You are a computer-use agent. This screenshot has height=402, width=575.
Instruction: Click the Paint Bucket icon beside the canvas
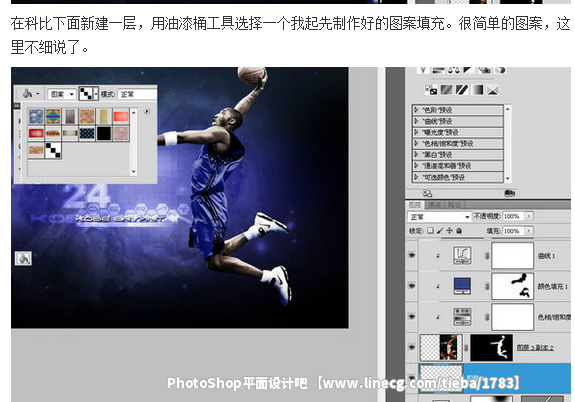tap(23, 259)
